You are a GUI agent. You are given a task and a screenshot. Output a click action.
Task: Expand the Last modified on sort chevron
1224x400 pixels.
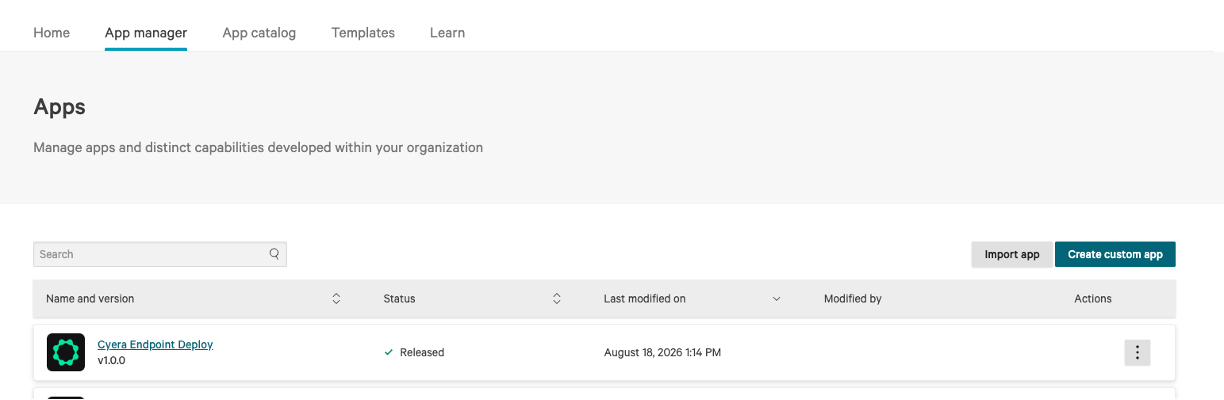pyautogui.click(x=777, y=299)
